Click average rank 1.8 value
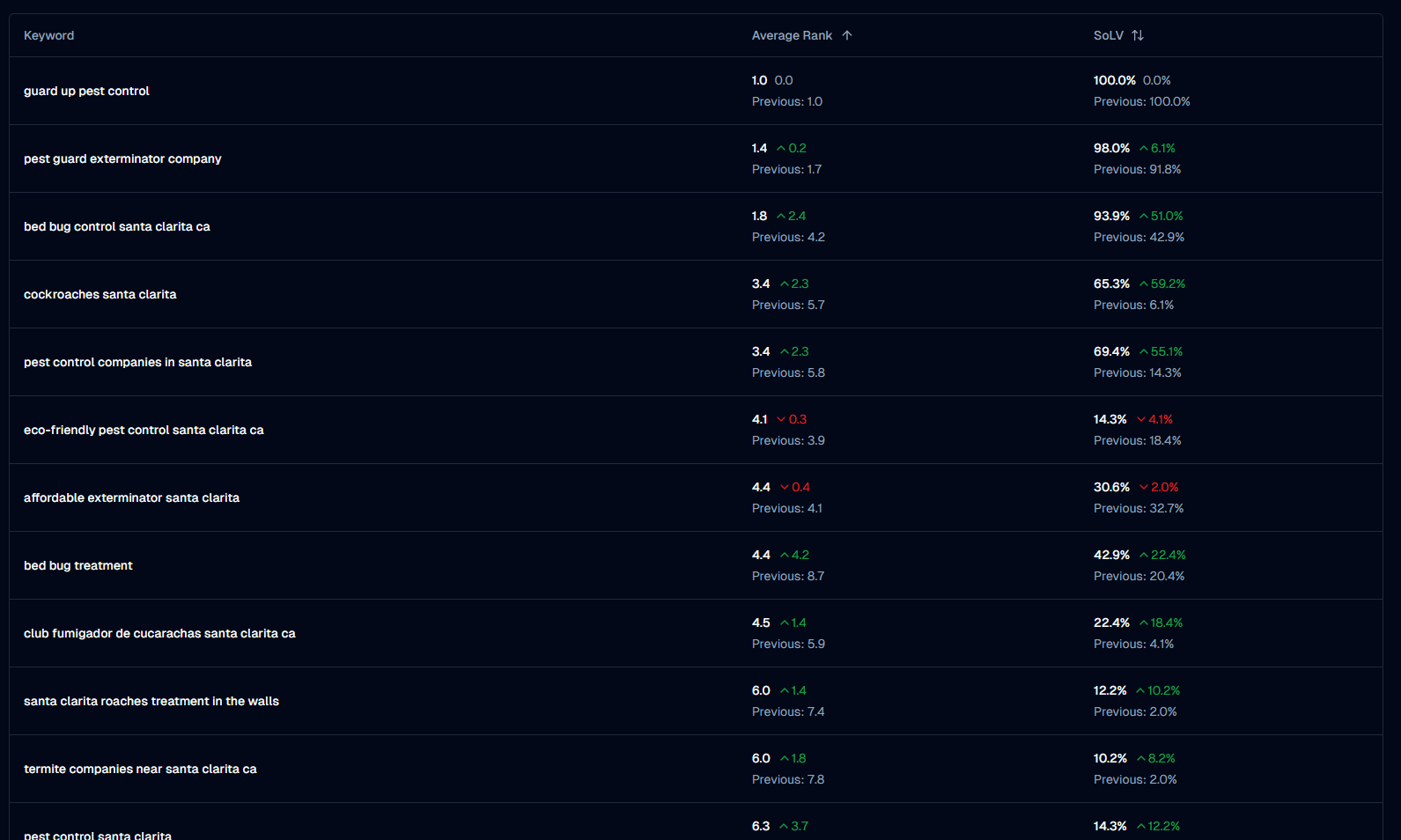Screen dimensions: 1401x840 click(x=759, y=216)
